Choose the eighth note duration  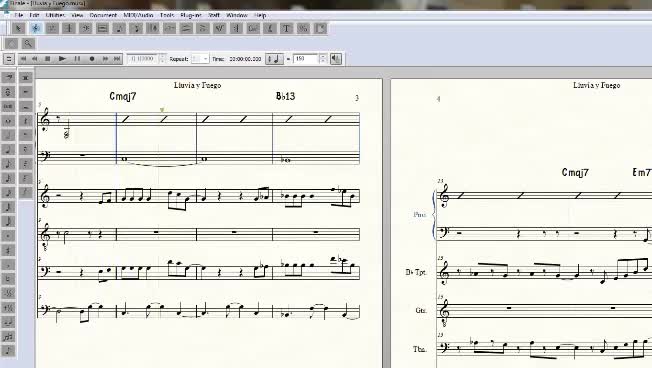coord(8,164)
